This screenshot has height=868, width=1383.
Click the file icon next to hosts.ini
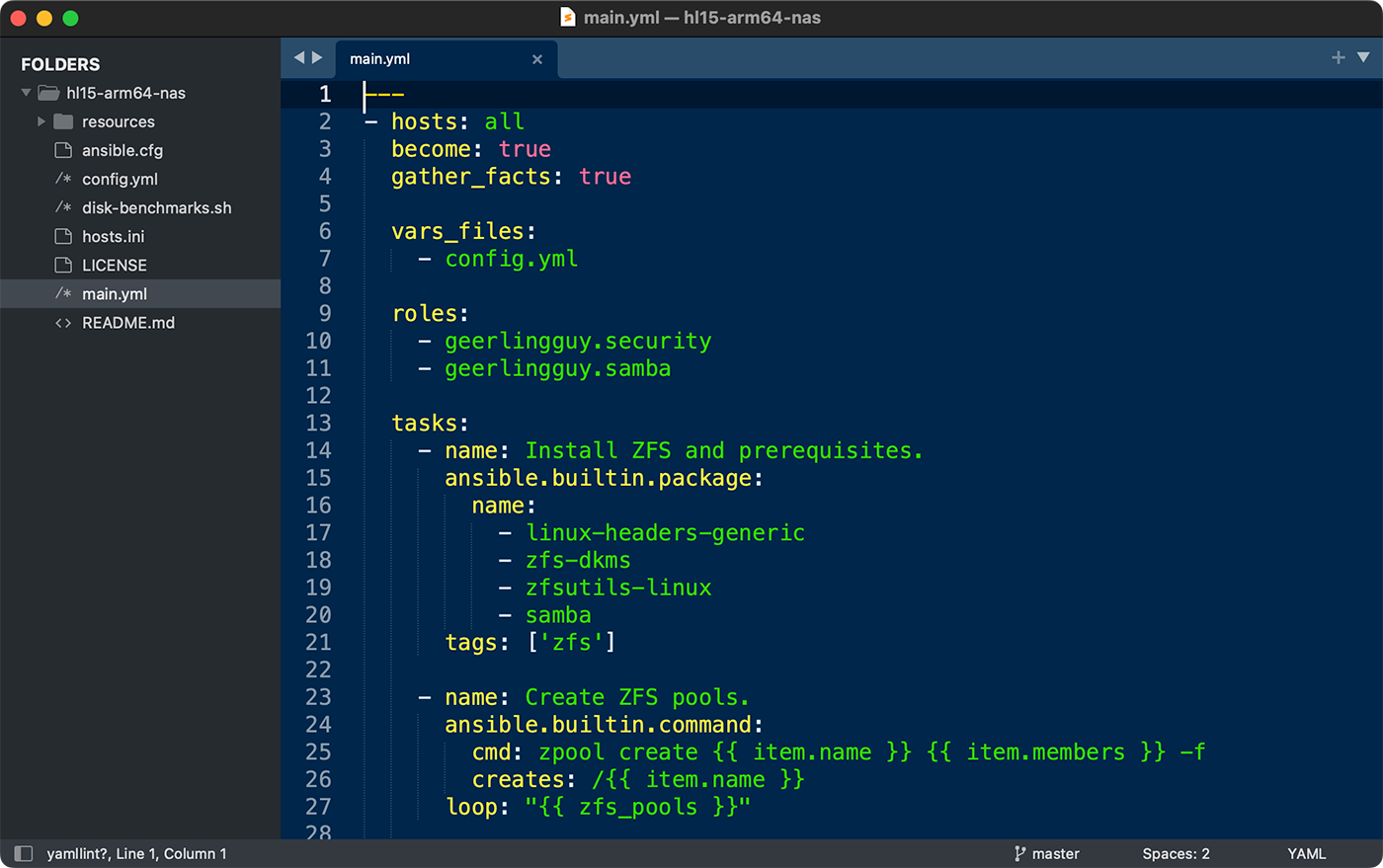coord(63,236)
